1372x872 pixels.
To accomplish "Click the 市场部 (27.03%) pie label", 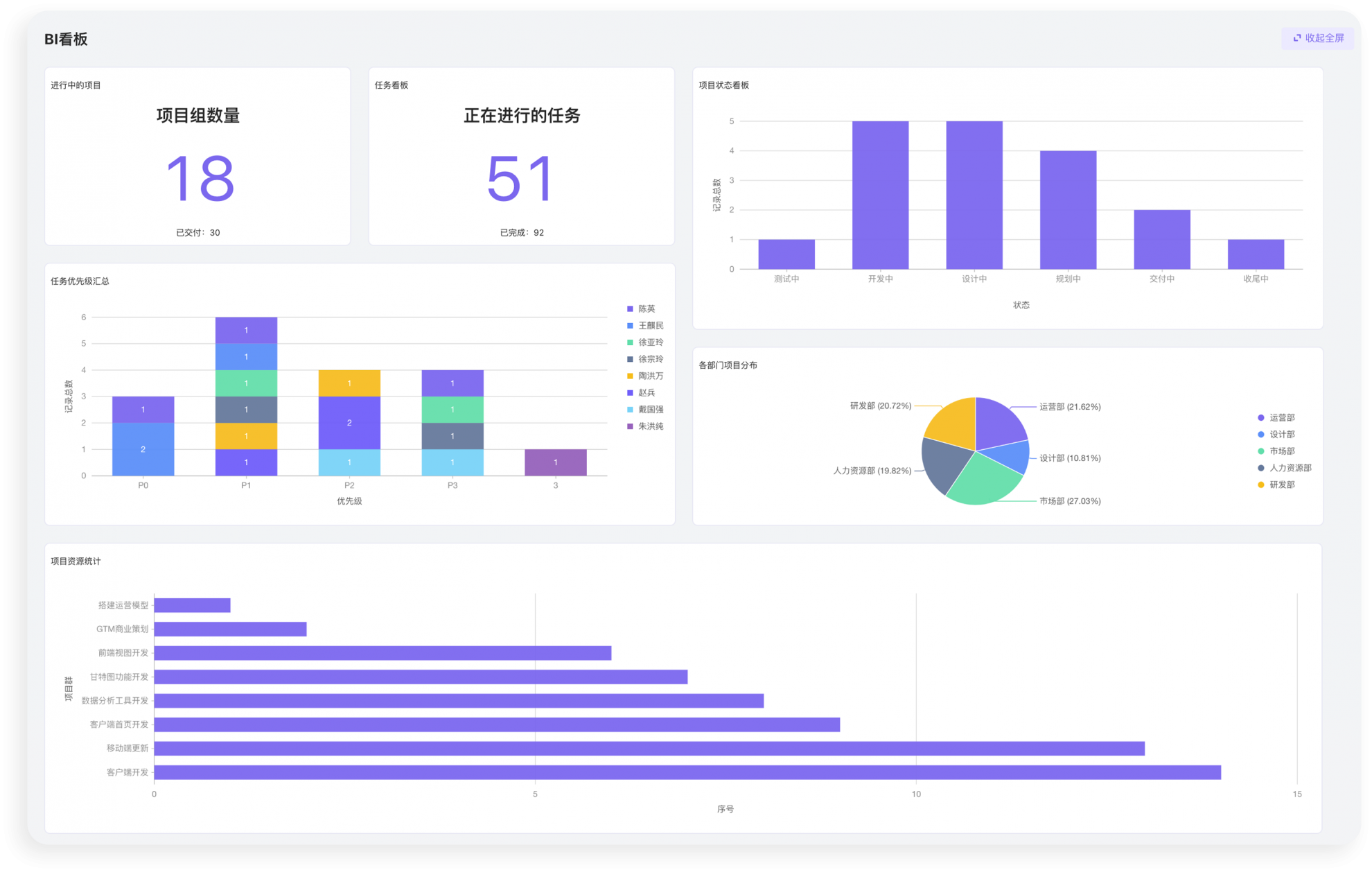I will tap(1070, 500).
